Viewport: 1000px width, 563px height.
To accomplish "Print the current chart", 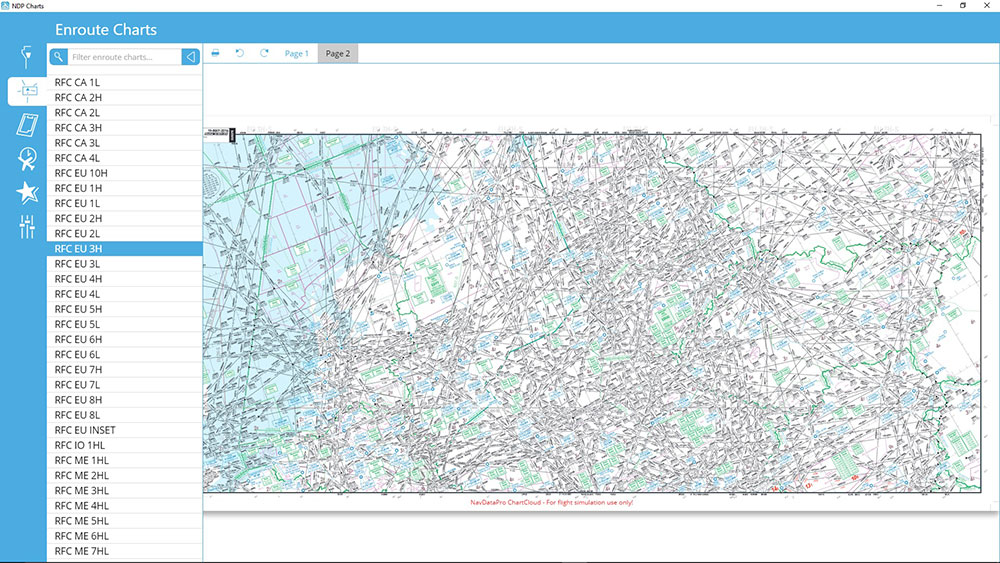I will pyautogui.click(x=216, y=53).
